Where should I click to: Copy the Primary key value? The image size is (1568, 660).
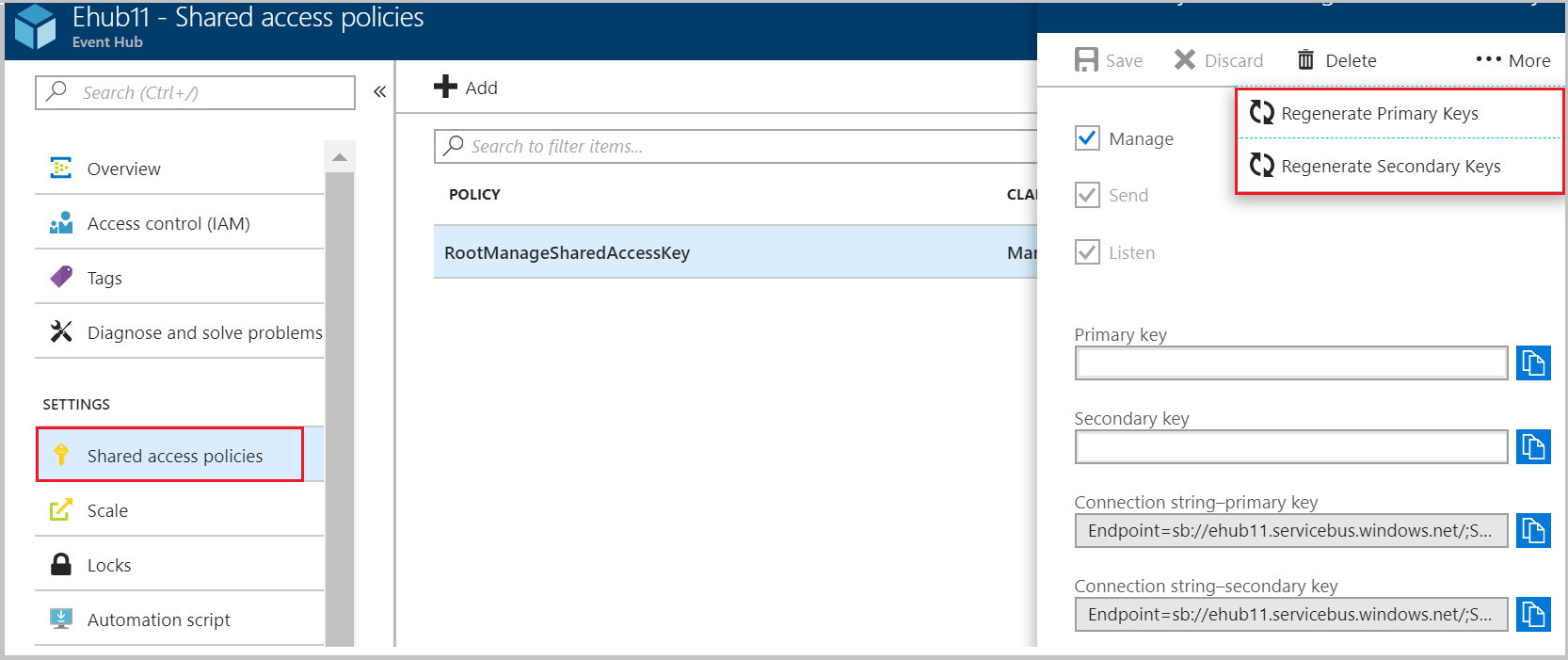(1533, 362)
